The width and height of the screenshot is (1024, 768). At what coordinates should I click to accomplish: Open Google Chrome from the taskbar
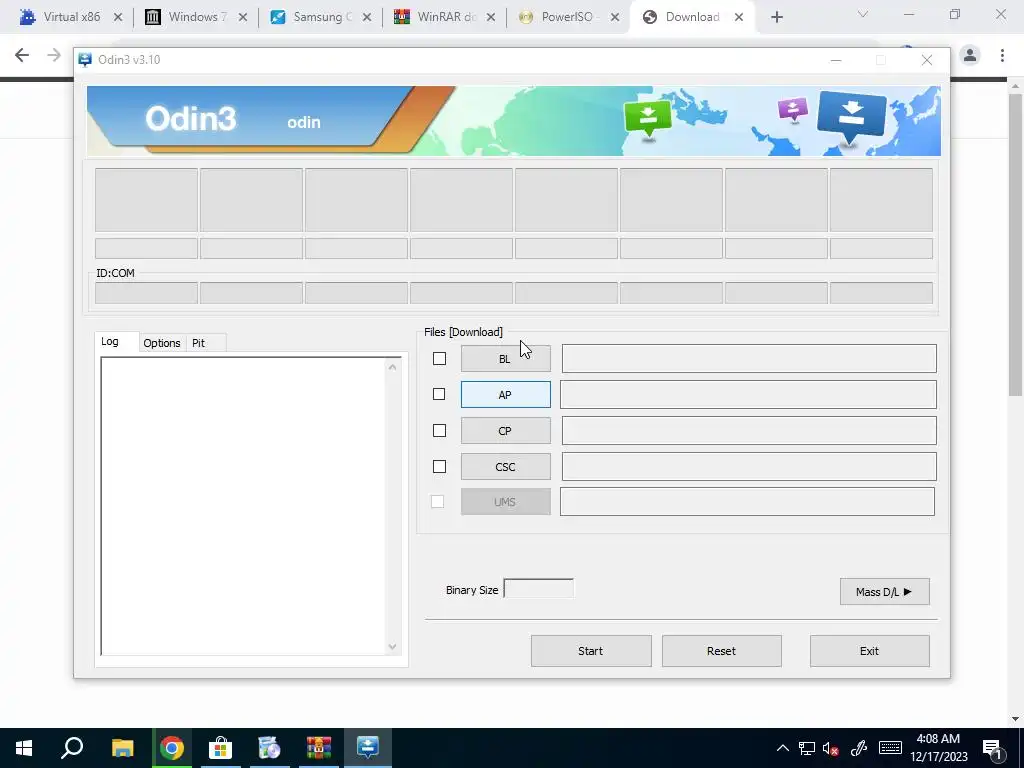(x=172, y=748)
